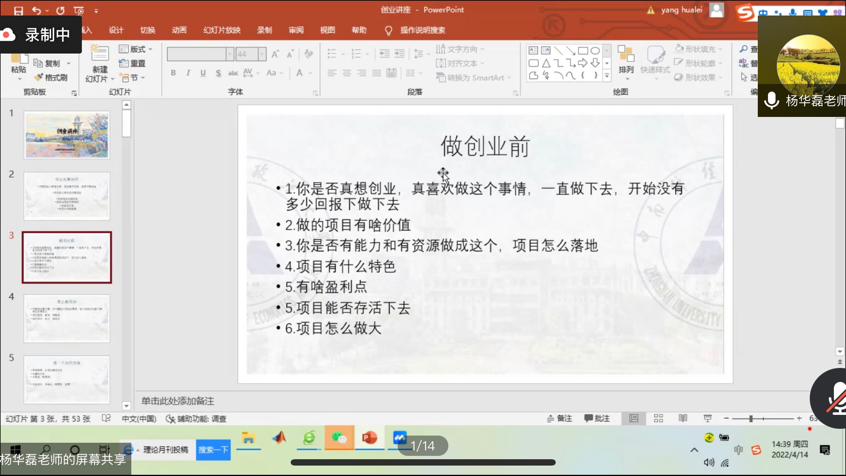The image size is (846, 476).
Task: Open the font name dropdown
Action: (x=229, y=55)
